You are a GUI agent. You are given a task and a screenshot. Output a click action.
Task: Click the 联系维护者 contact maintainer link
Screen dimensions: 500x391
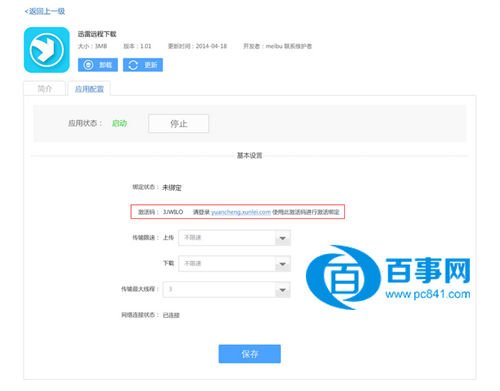coord(298,46)
